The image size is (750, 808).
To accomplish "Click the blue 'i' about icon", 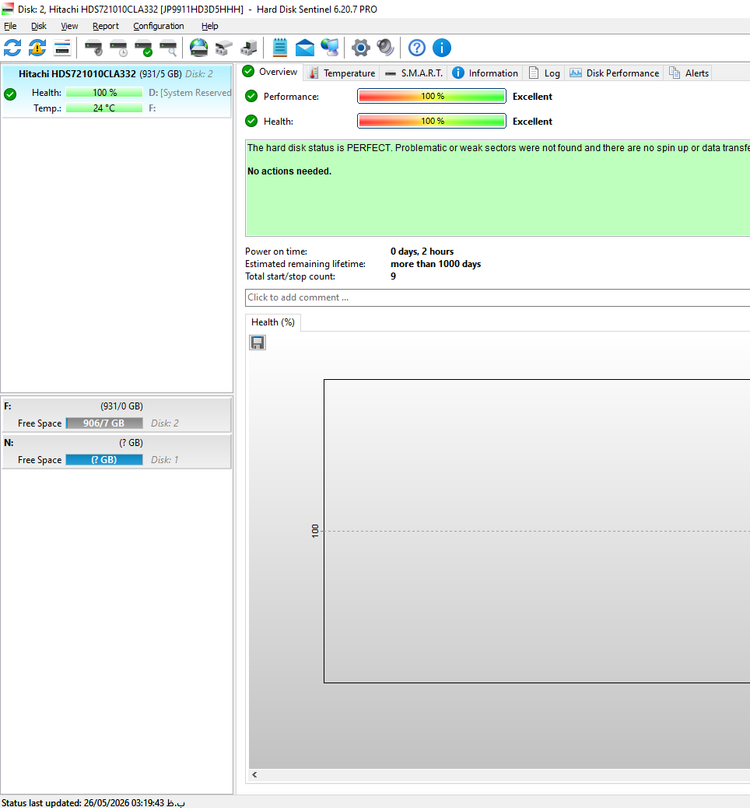I will tap(442, 48).
